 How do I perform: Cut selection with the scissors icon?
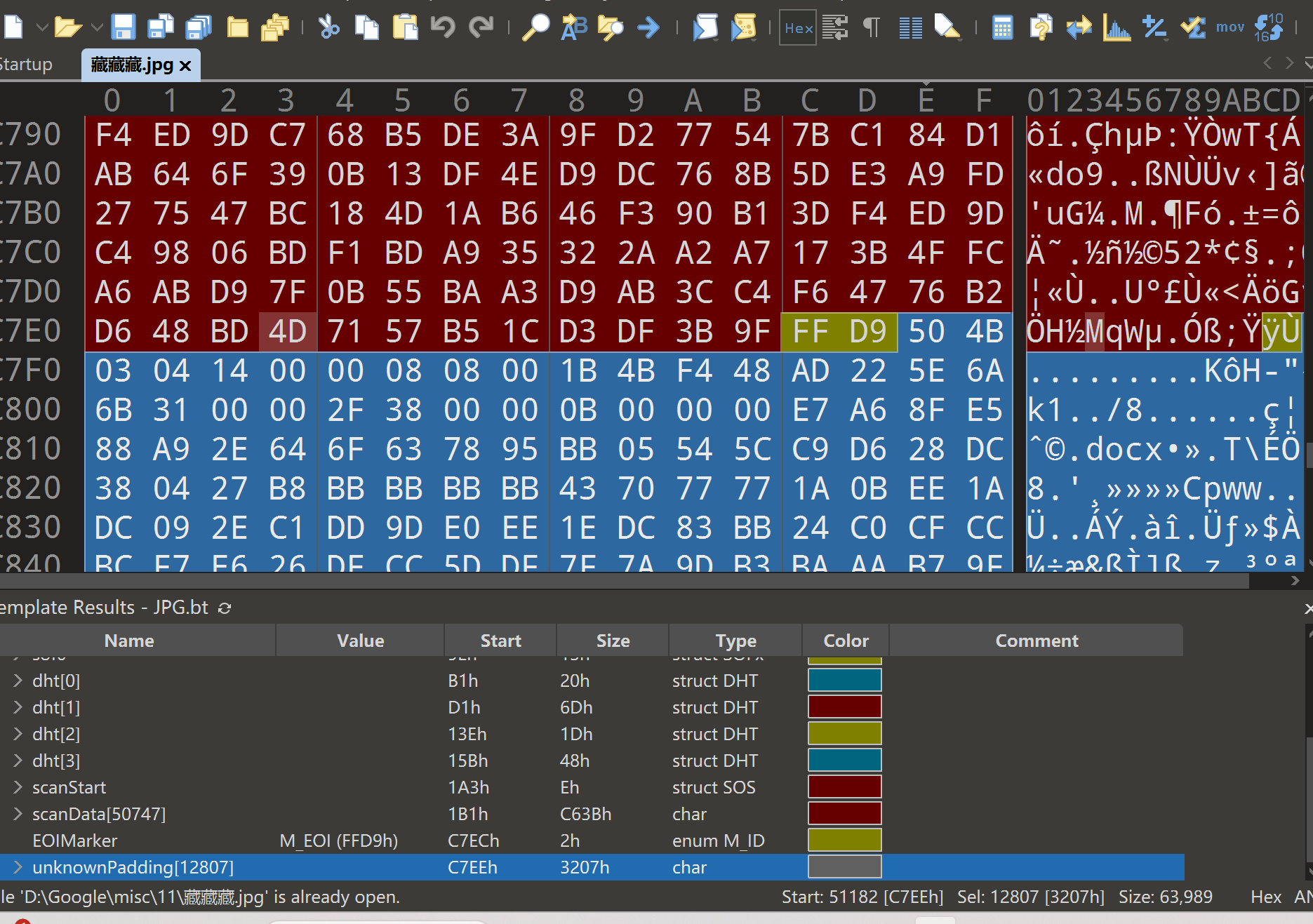pyautogui.click(x=328, y=27)
